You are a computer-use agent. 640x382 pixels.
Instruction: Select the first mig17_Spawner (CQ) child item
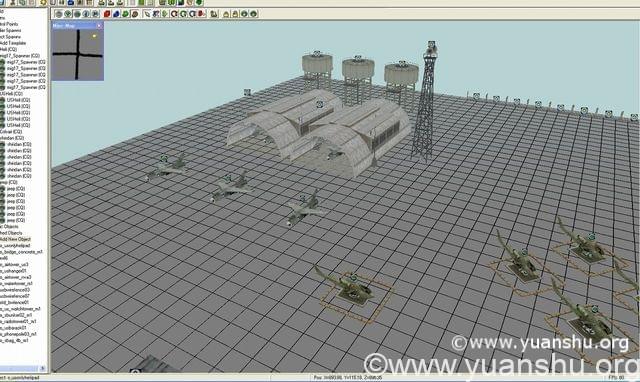[26, 62]
